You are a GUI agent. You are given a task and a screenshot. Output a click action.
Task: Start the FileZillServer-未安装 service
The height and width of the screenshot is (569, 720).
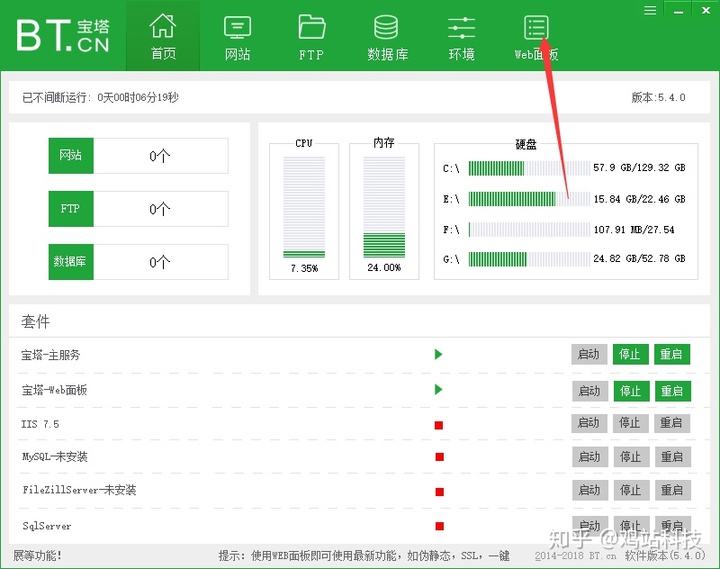coord(590,490)
